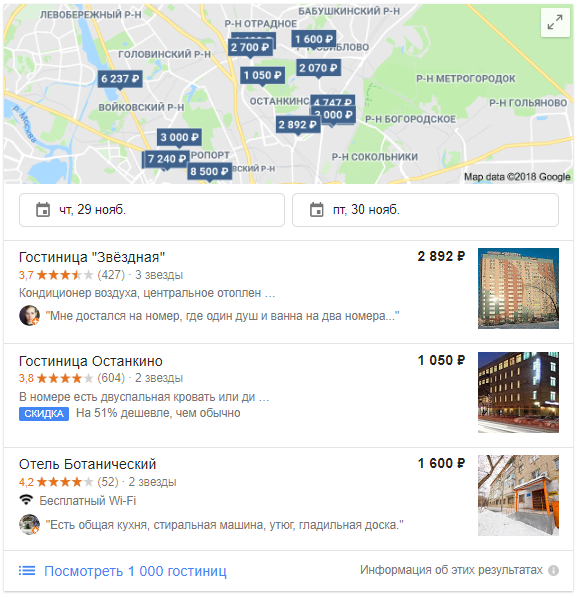This screenshot has width=577, height=597.
Task: Click the Ботанический hotel photo thumbnail
Action: point(518,495)
